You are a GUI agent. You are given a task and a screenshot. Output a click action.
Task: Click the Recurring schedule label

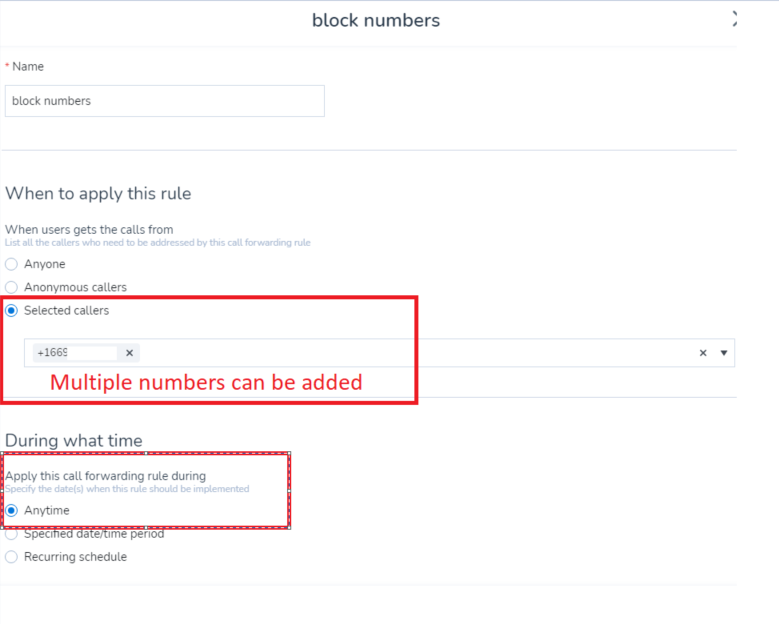tap(75, 557)
